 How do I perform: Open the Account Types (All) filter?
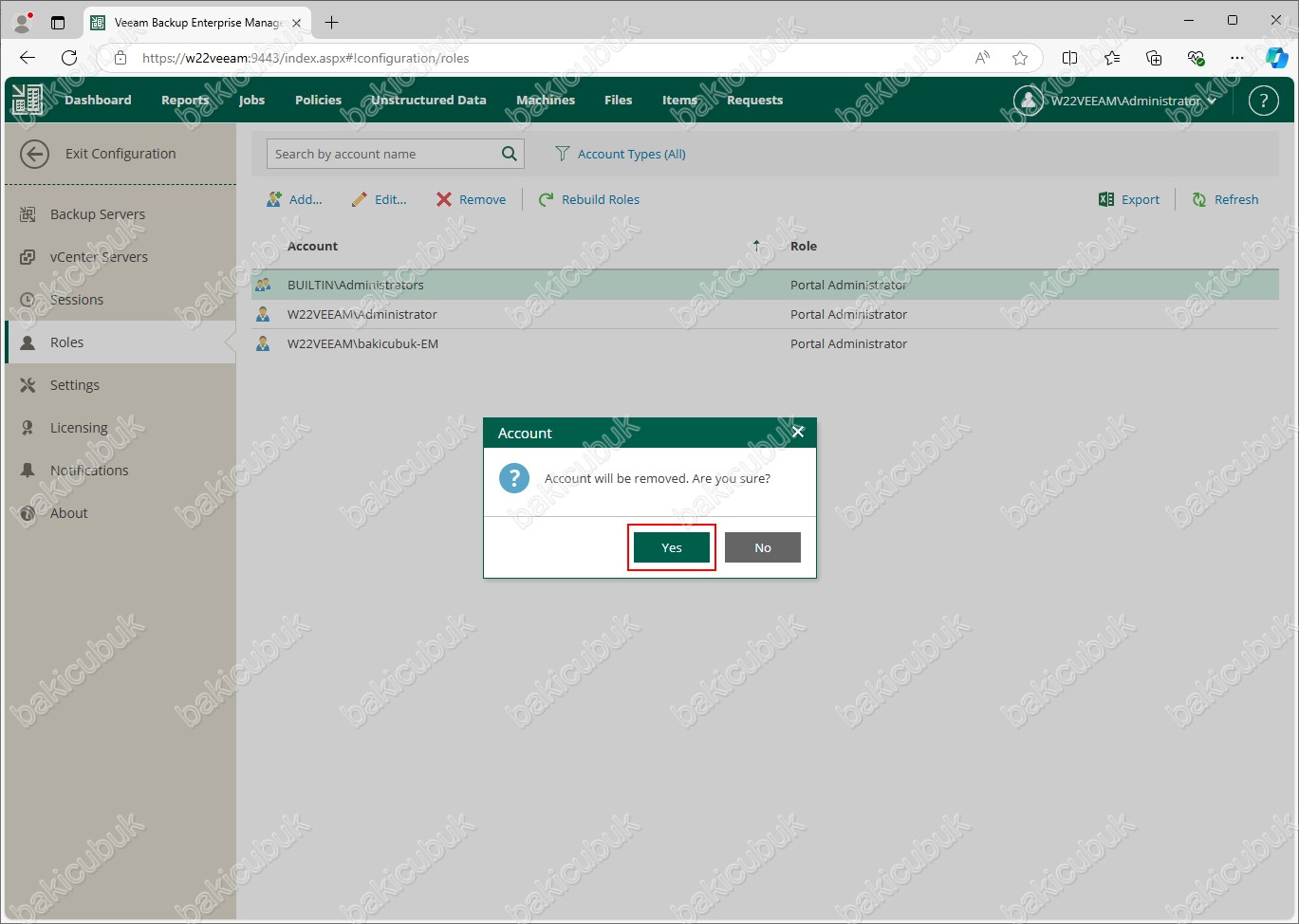click(x=621, y=154)
